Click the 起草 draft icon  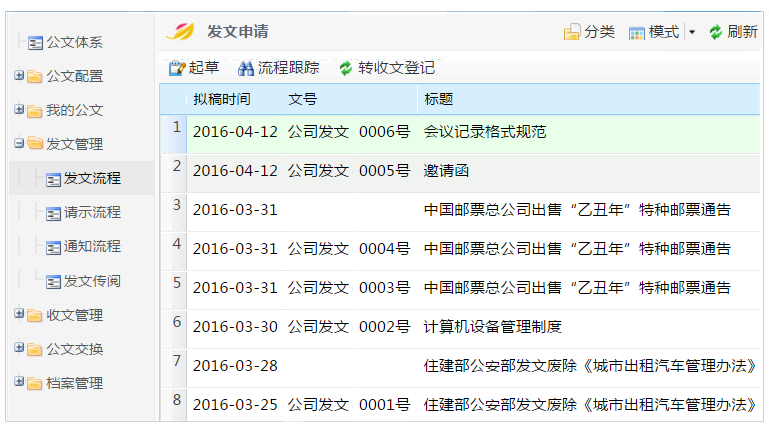(177, 68)
